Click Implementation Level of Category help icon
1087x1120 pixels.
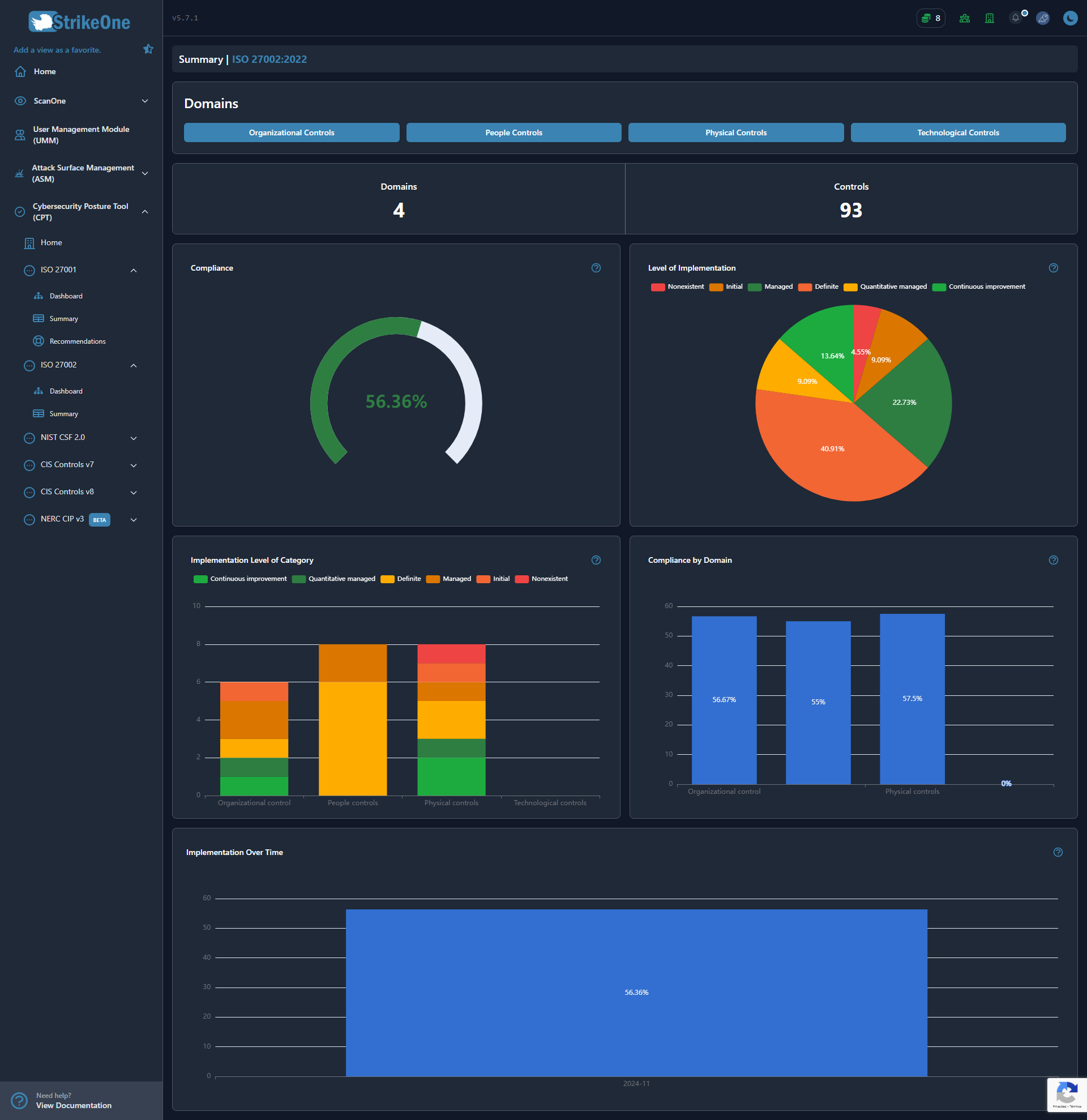(596, 560)
